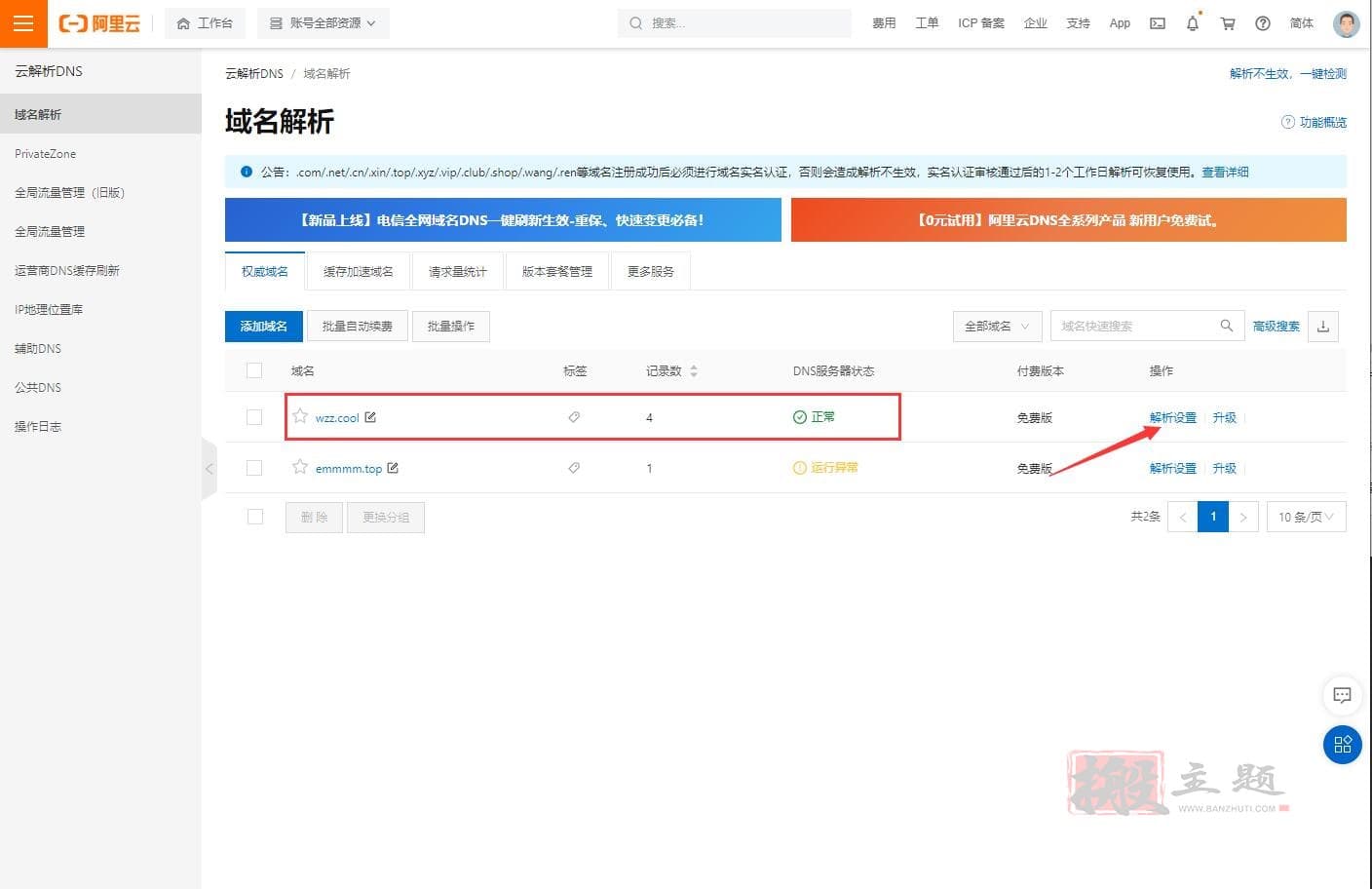Switch to 缓存加速域名 tab
Screen dimensions: 1372x889
(x=358, y=271)
